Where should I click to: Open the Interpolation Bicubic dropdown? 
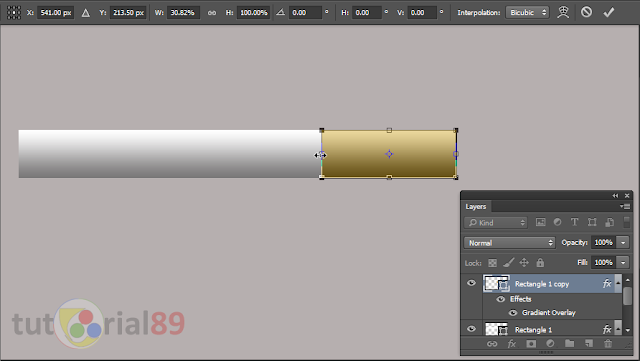[527, 13]
